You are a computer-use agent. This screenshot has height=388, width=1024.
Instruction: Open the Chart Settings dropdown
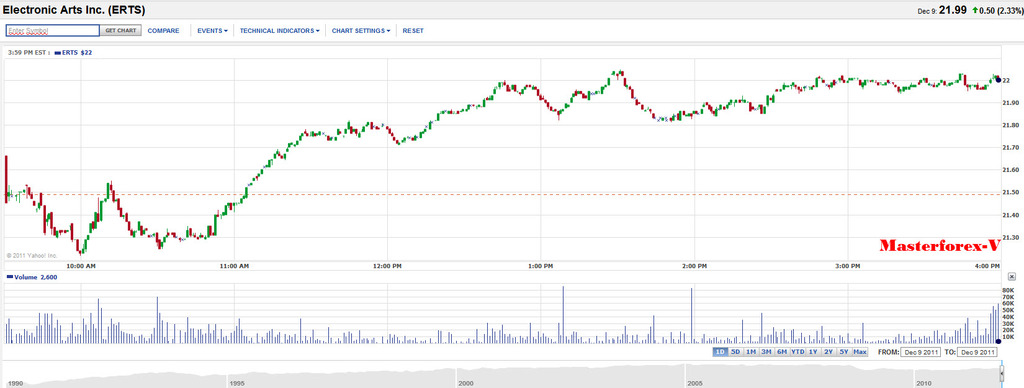point(361,31)
